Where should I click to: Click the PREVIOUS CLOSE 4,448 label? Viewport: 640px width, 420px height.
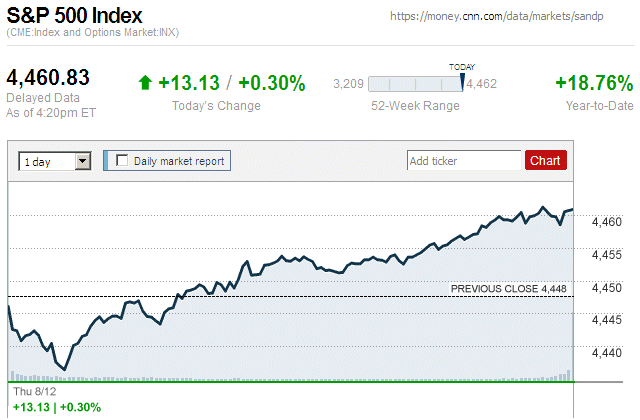point(509,289)
